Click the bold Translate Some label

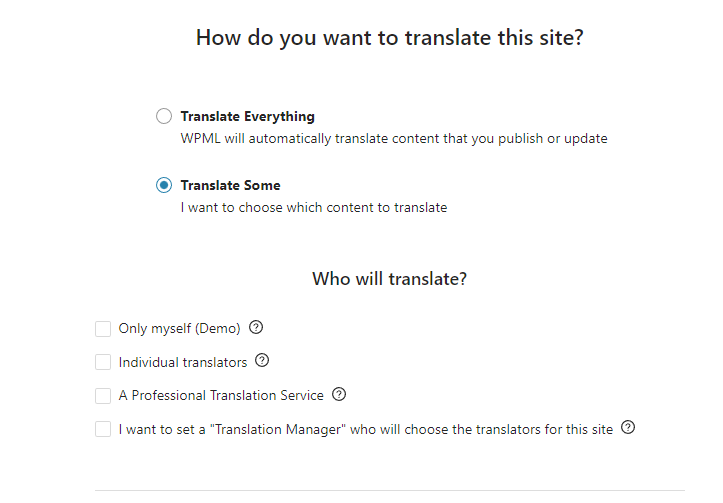point(231,185)
